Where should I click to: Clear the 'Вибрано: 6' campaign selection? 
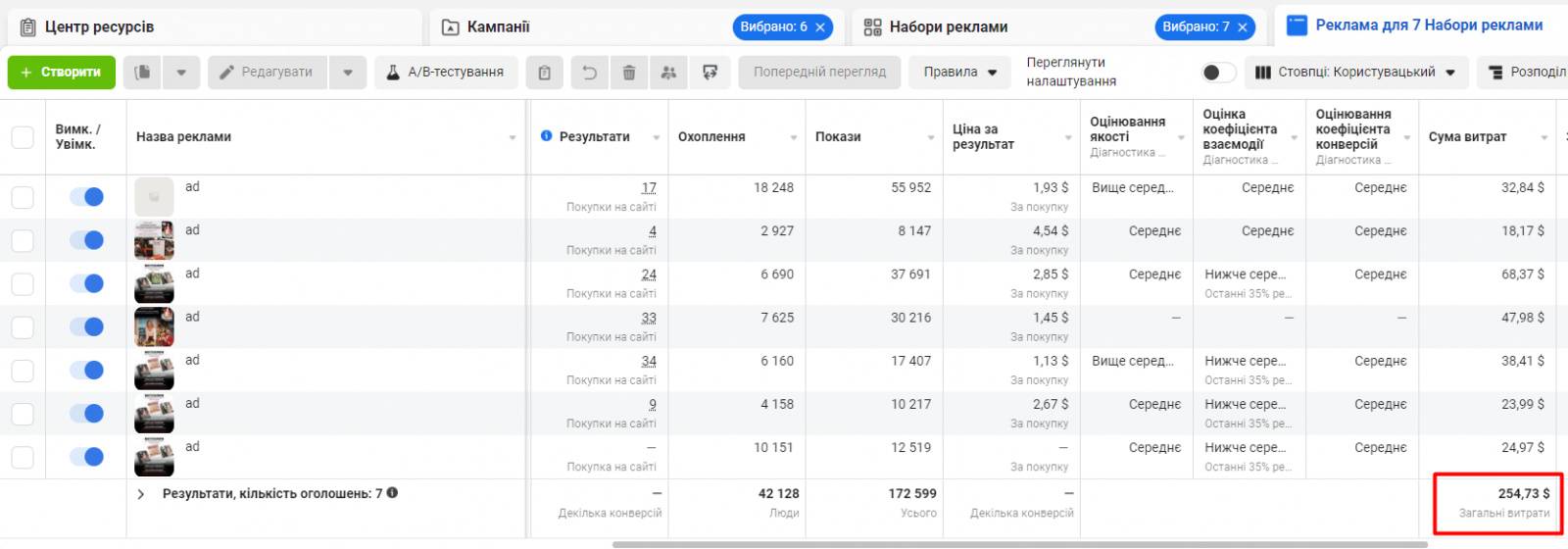pyautogui.click(x=820, y=27)
